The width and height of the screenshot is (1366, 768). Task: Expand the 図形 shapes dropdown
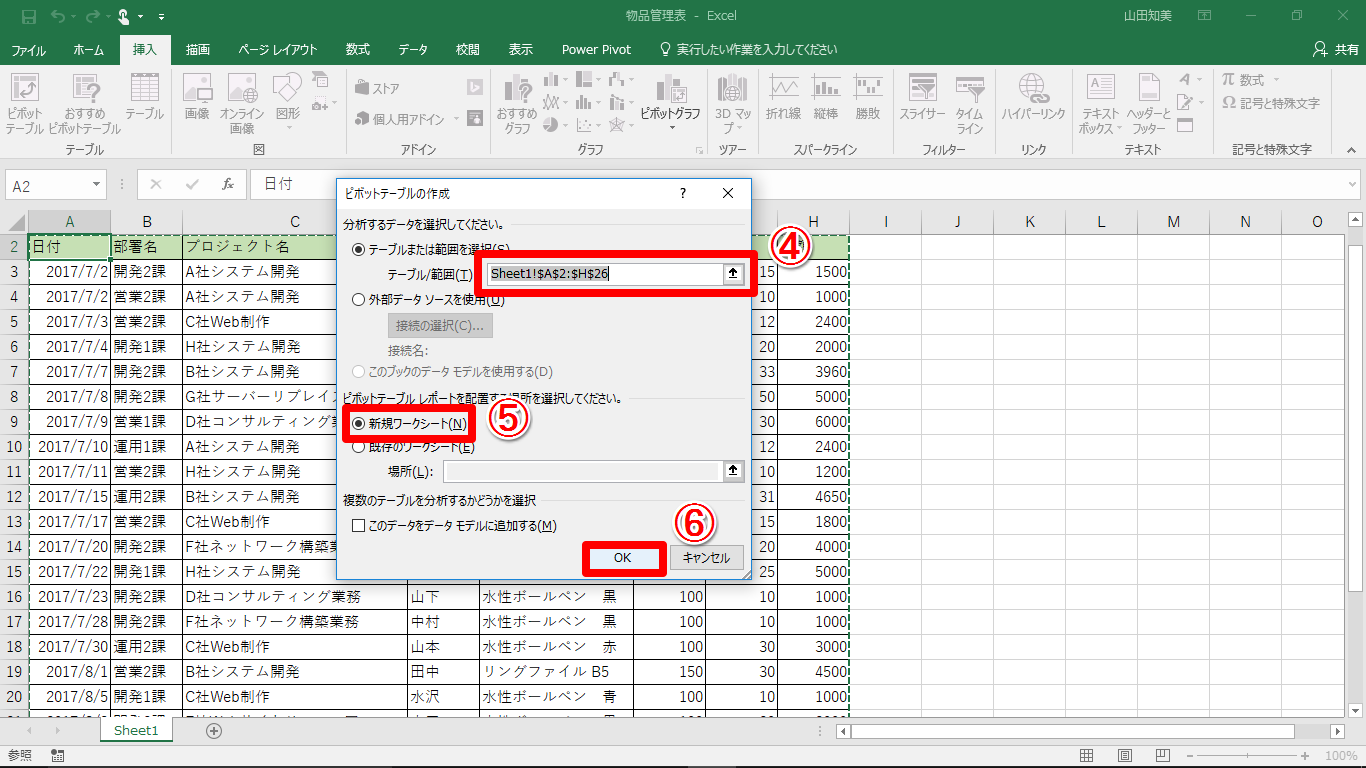click(x=288, y=126)
